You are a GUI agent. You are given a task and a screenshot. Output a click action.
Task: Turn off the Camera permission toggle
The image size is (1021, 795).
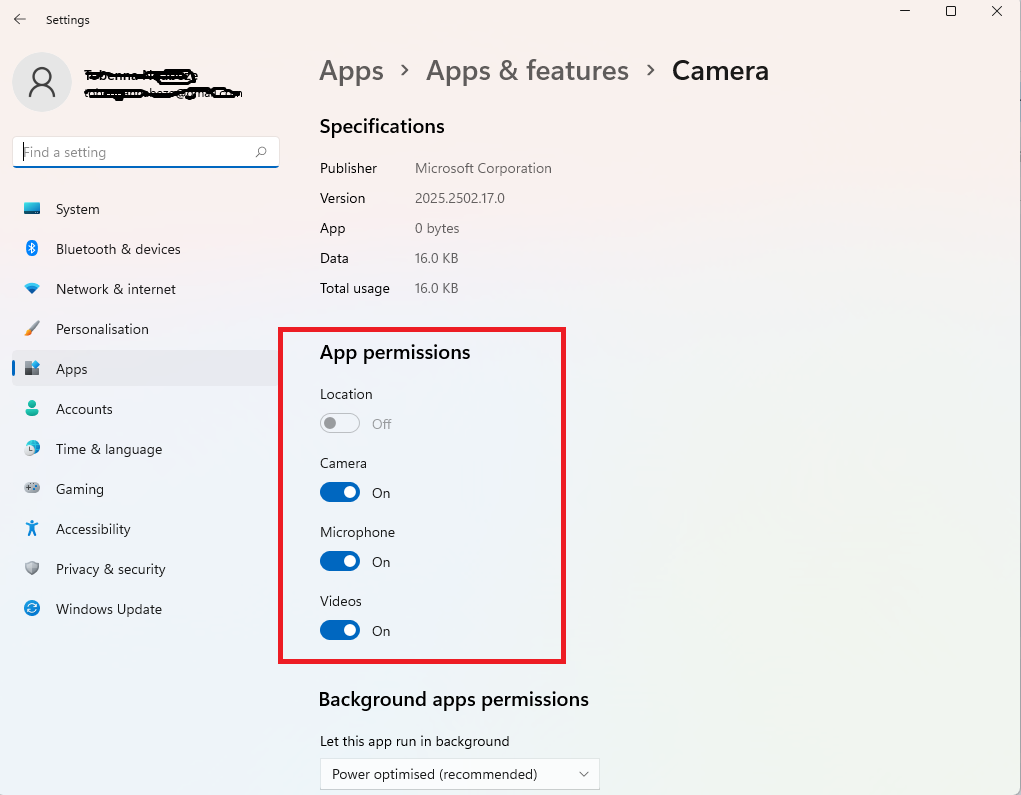point(340,493)
